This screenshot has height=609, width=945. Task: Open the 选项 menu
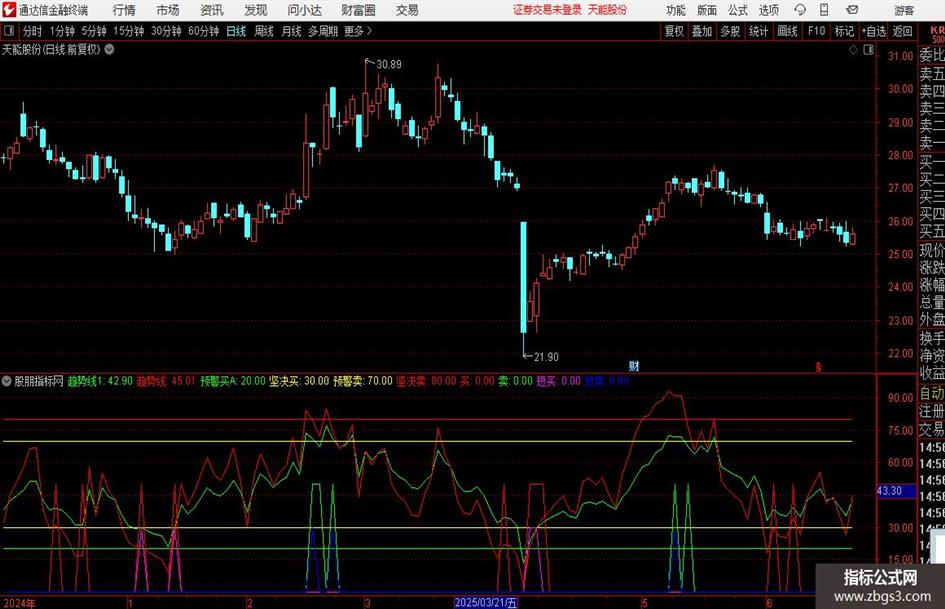point(768,10)
